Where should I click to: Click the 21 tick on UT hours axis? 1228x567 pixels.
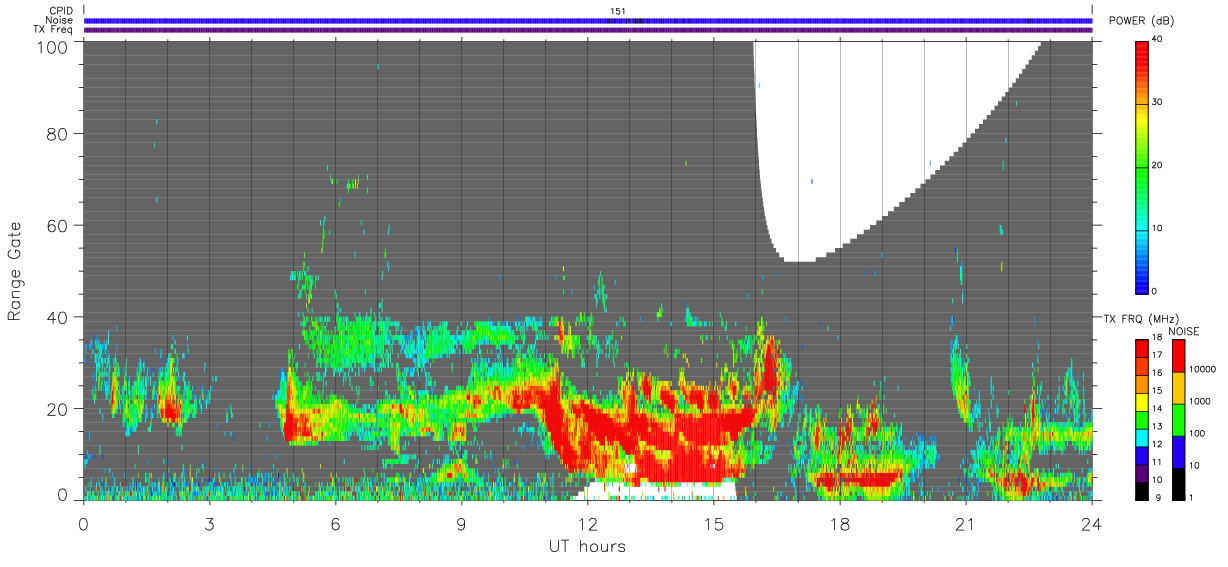pos(966,523)
